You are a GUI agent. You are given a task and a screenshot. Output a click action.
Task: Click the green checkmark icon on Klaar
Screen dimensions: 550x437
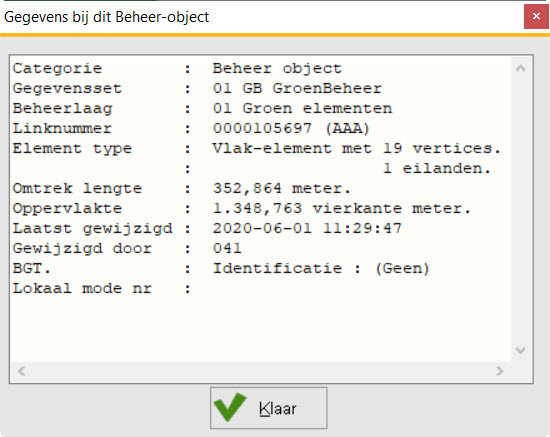click(x=230, y=407)
